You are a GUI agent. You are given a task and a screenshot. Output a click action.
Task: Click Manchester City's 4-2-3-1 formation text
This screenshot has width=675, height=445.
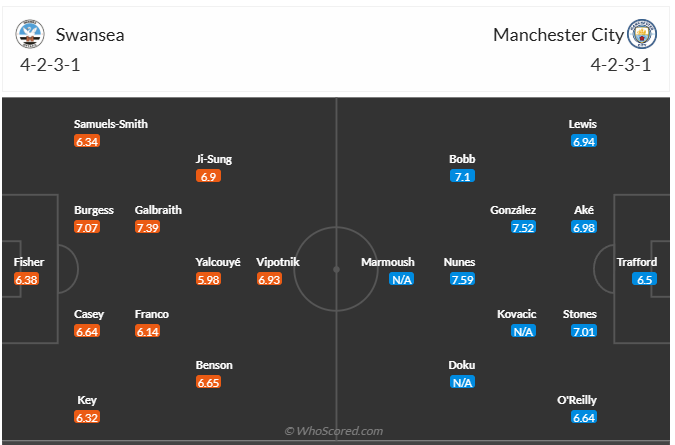pyautogui.click(x=620, y=66)
